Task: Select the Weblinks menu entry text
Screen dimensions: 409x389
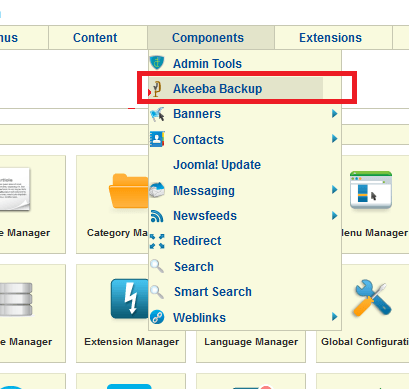Action: click(x=199, y=317)
